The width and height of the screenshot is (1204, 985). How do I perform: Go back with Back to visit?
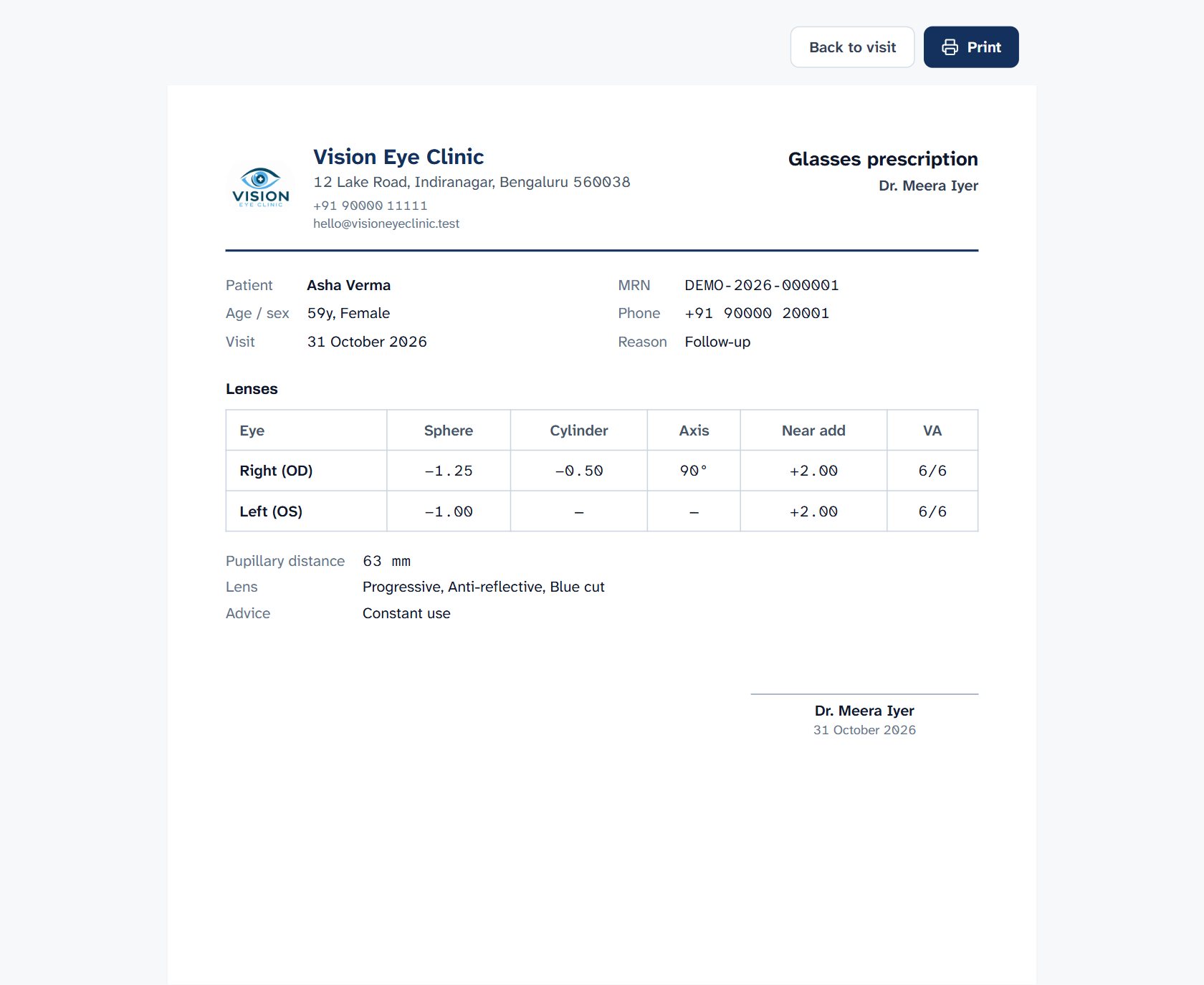click(852, 47)
